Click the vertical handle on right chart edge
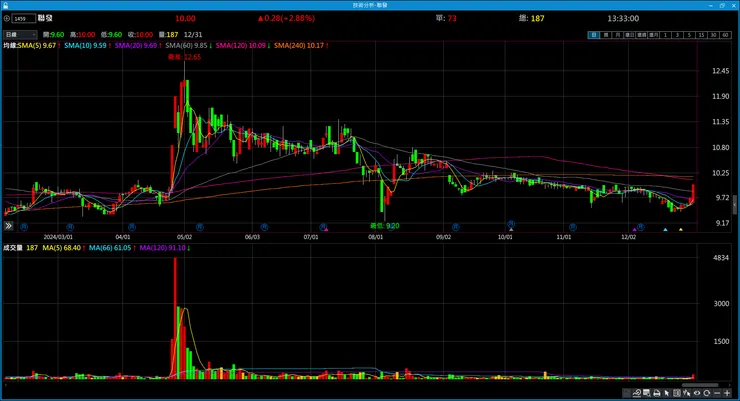This screenshot has height=401, width=740. [734, 205]
